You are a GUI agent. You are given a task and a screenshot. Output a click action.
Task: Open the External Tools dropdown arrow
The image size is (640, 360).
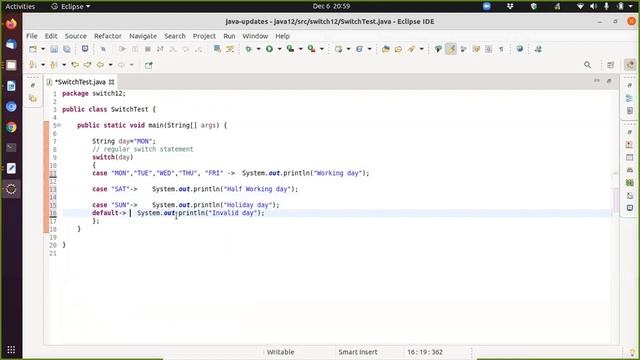click(x=322, y=49)
